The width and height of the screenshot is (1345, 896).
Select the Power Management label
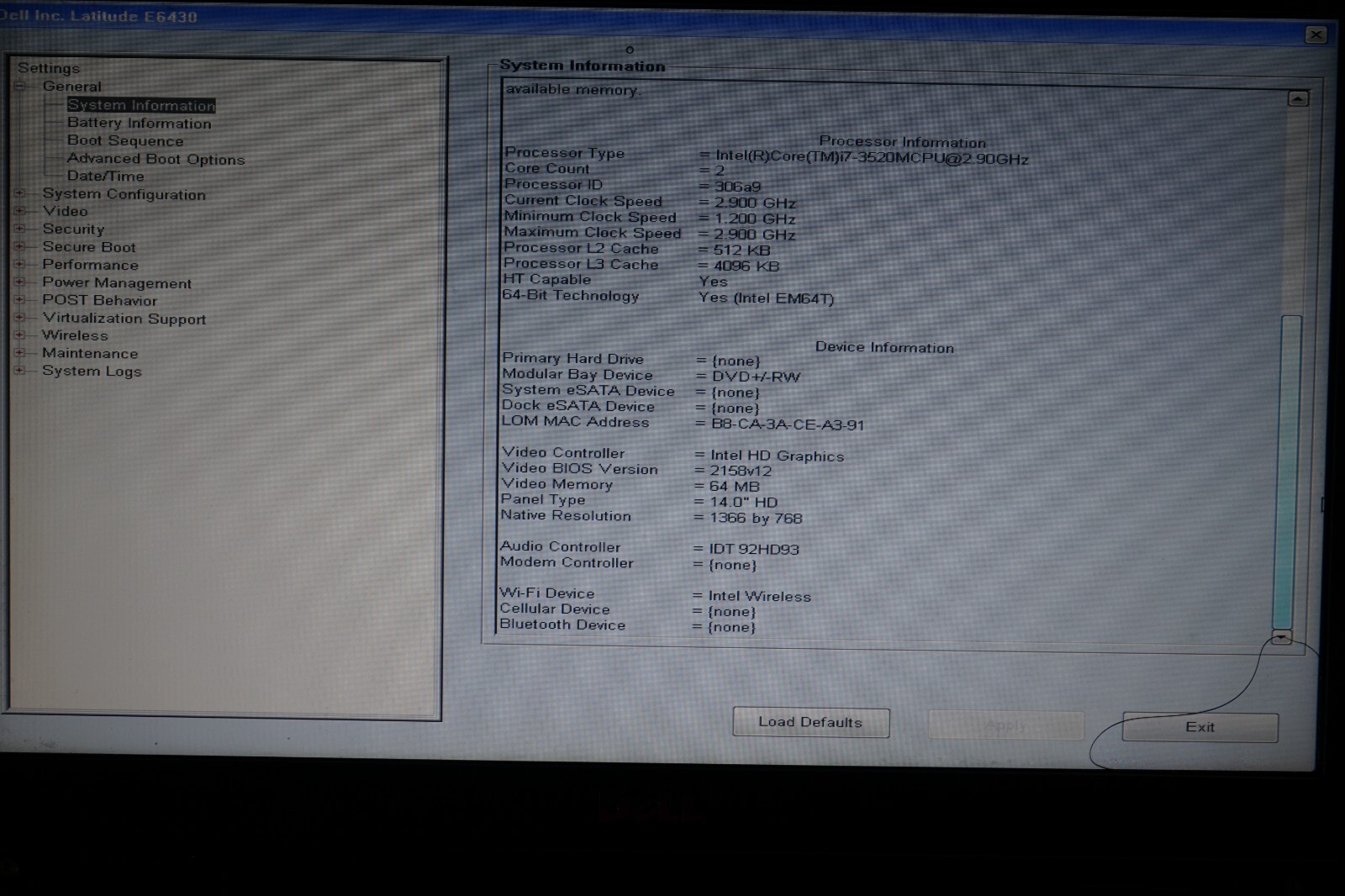117,282
